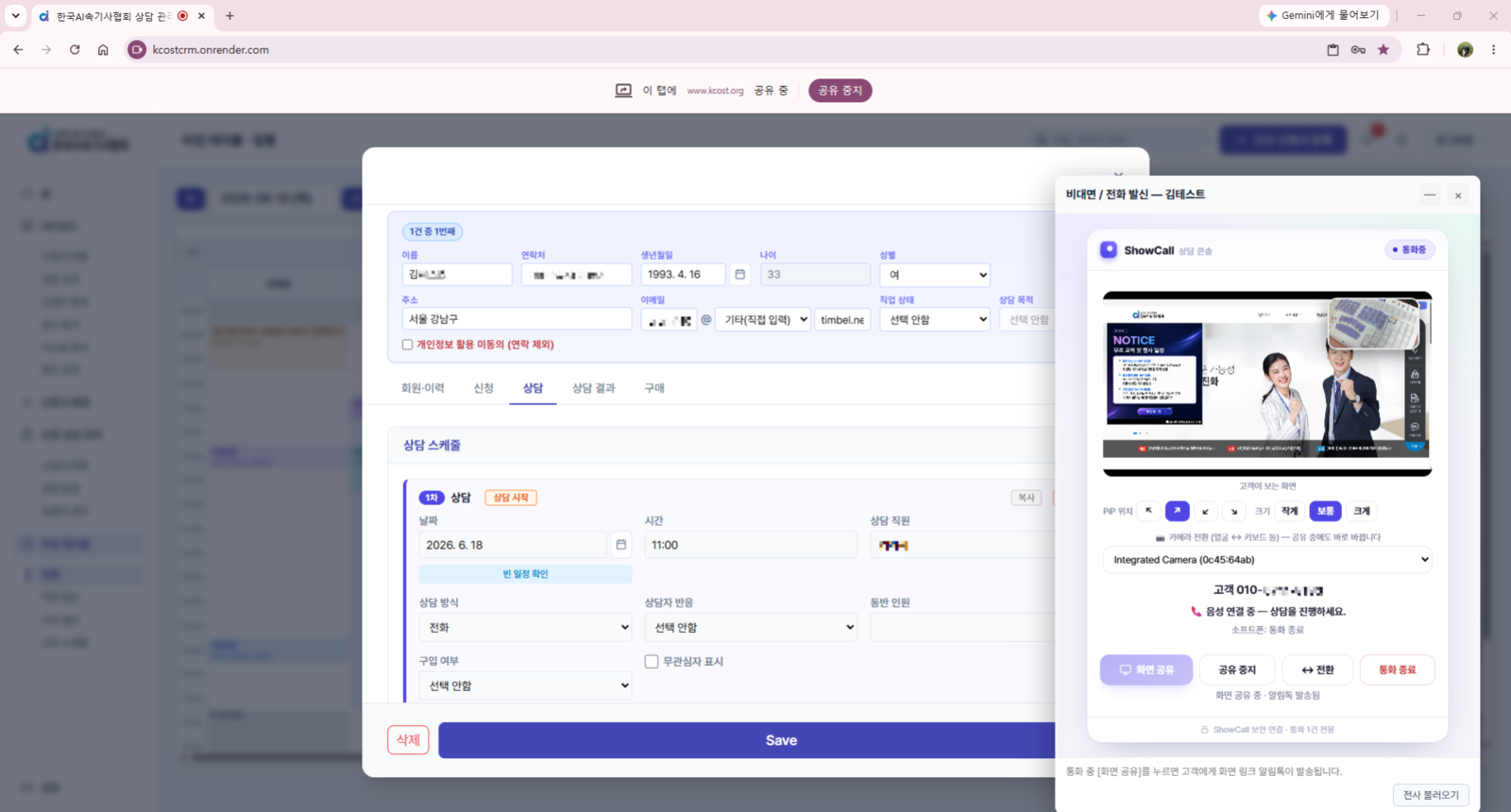Open calendar picker beside 2026. 6. 18 date
Viewport: 1511px width, 812px height.
coord(620,545)
